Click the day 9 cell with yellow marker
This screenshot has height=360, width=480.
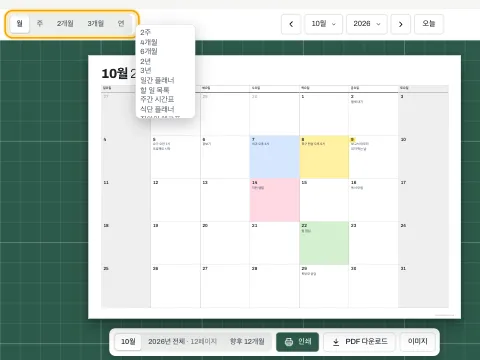coord(373,157)
